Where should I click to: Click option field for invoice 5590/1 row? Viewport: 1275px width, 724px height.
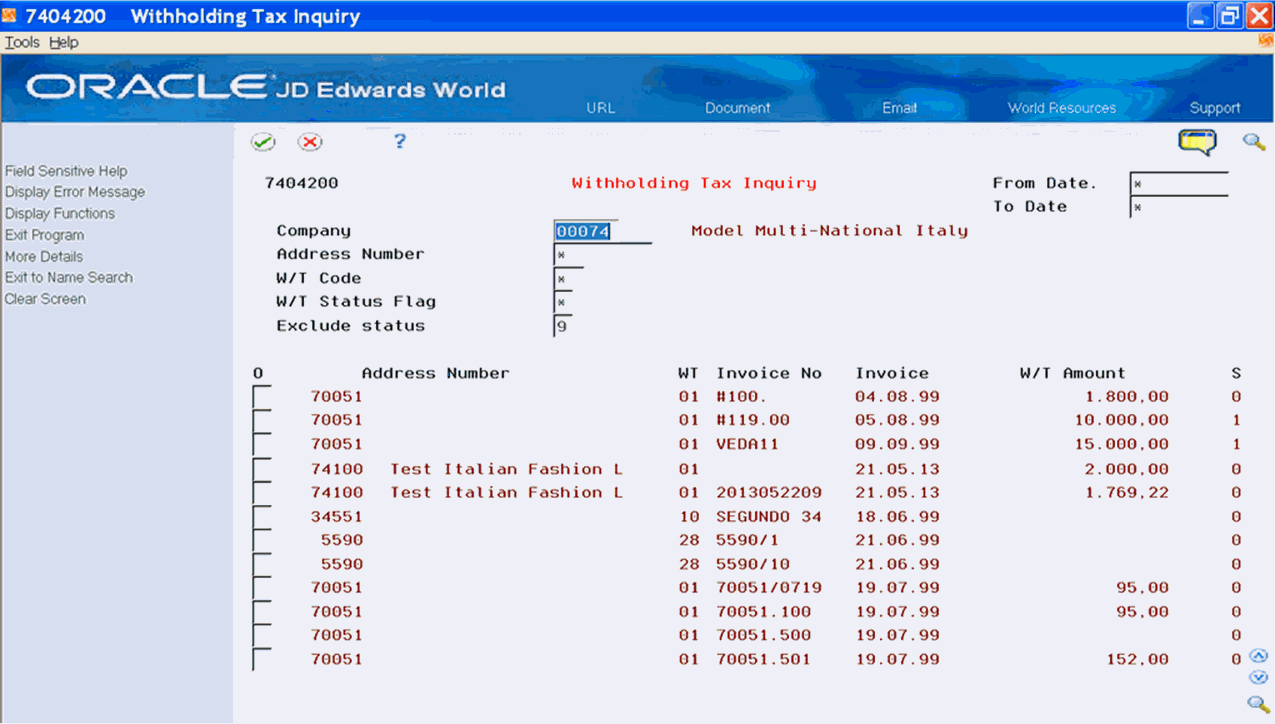pos(262,540)
